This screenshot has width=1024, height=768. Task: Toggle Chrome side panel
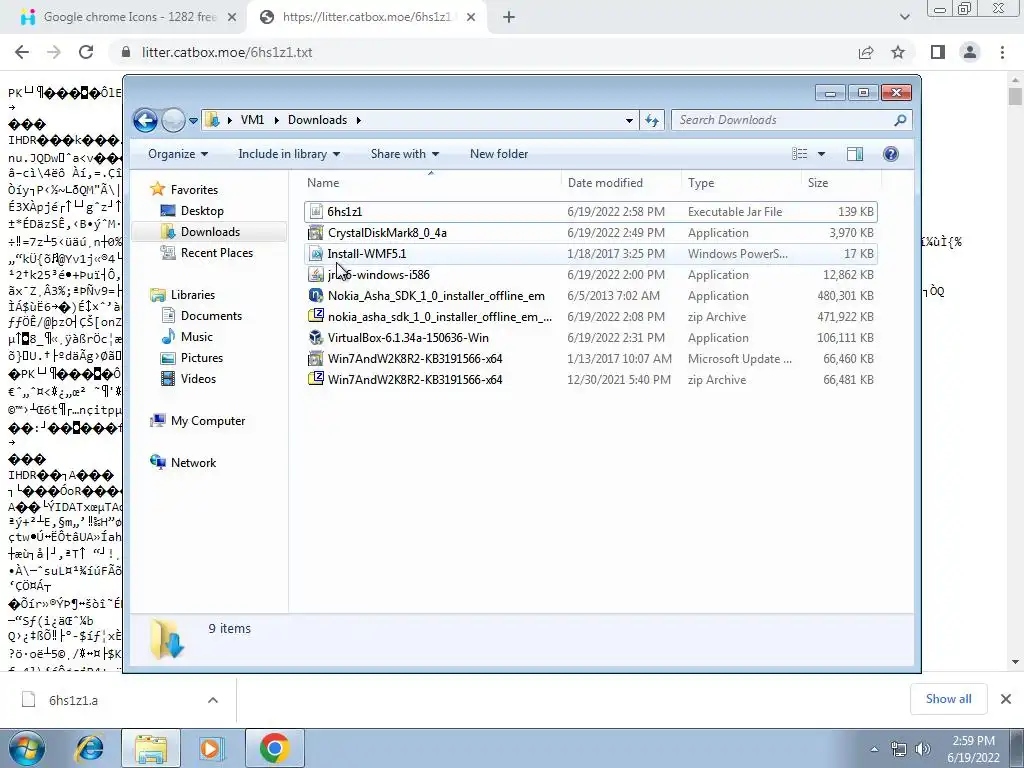[938, 52]
